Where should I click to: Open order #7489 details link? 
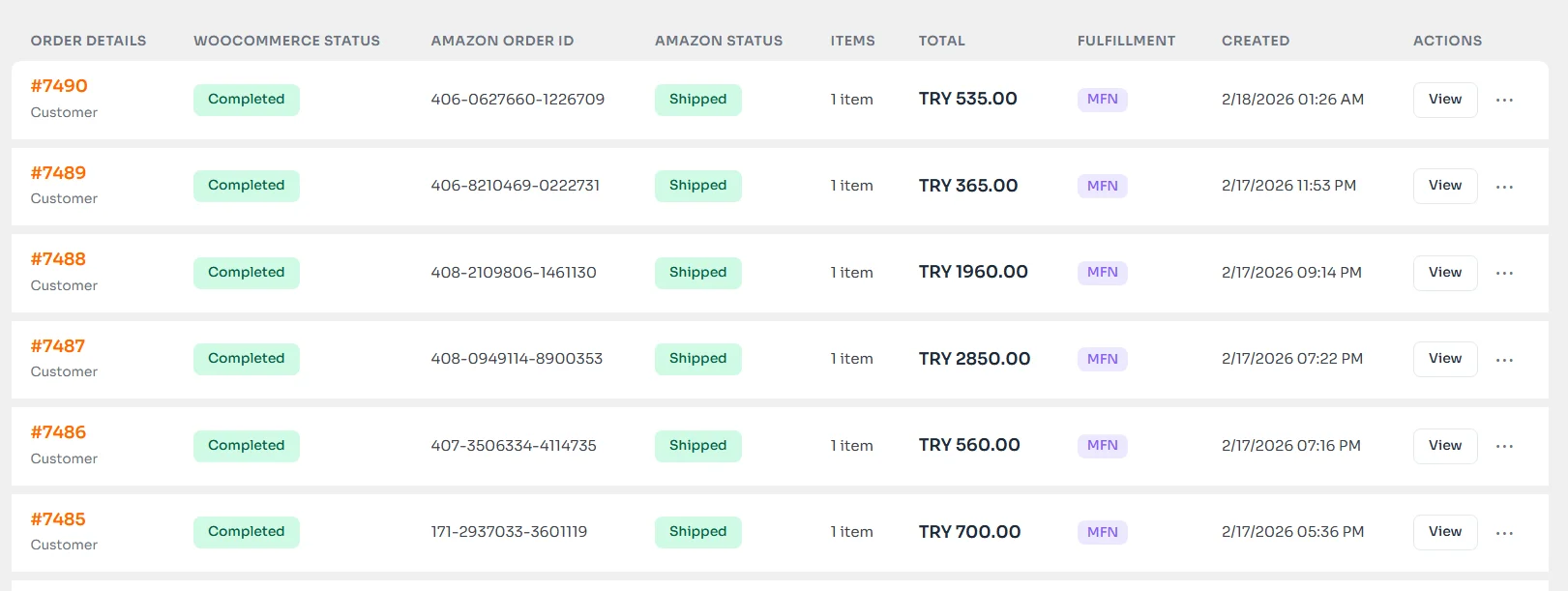[x=58, y=173]
